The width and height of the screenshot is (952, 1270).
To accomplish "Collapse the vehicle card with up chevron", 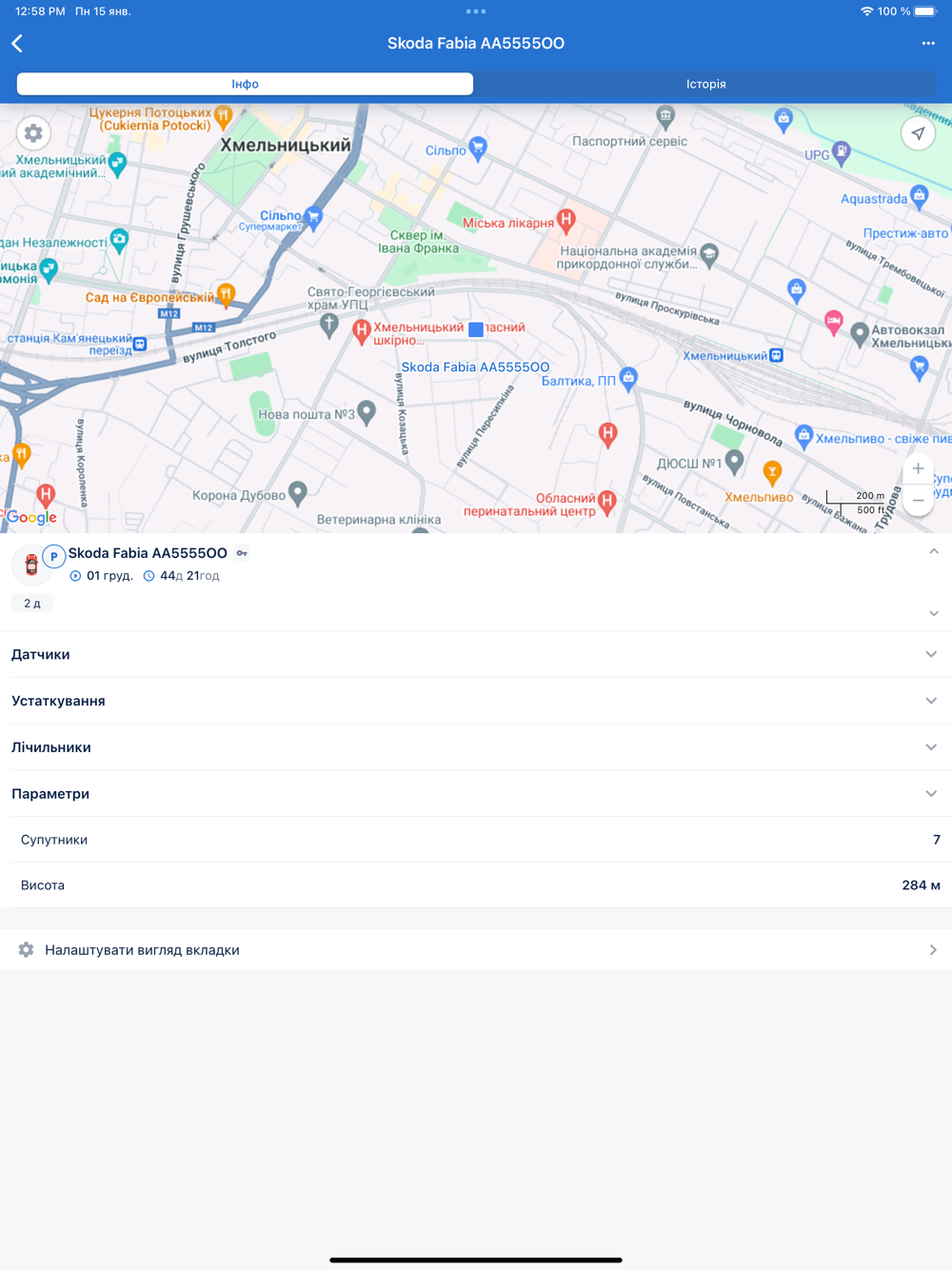I will [x=934, y=551].
